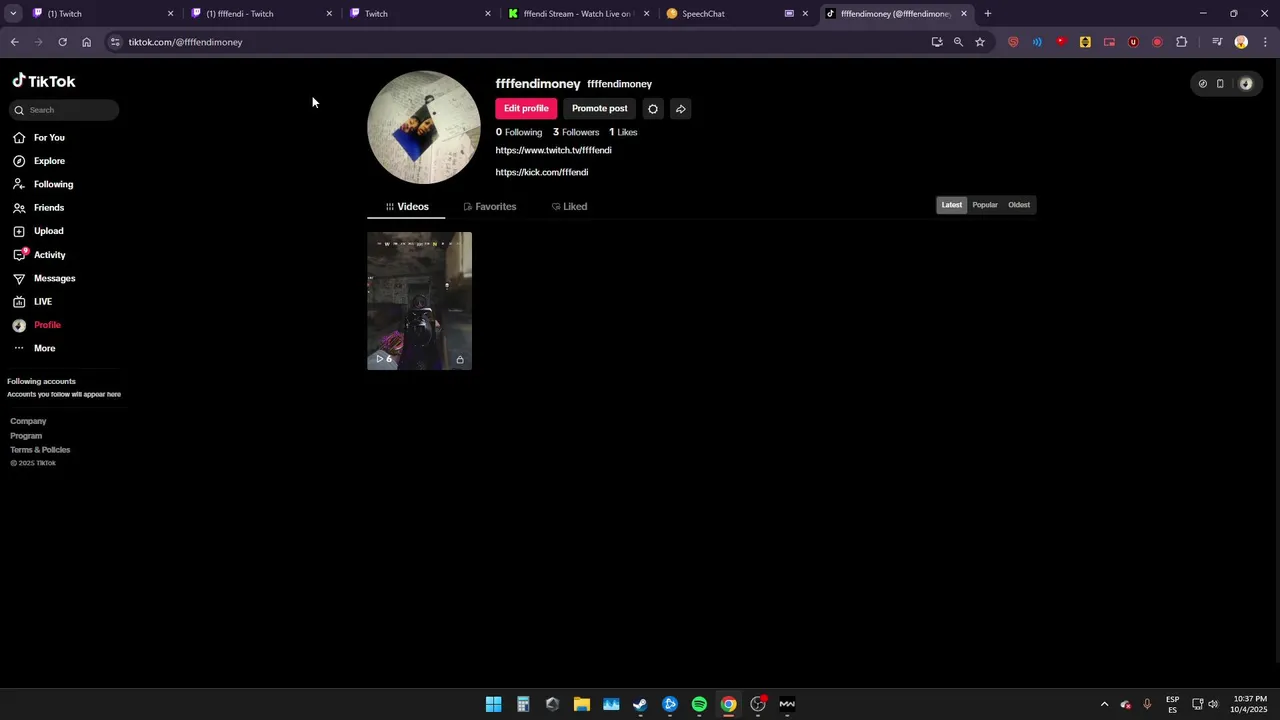Open the Terms & Policies footer section

[40, 450]
